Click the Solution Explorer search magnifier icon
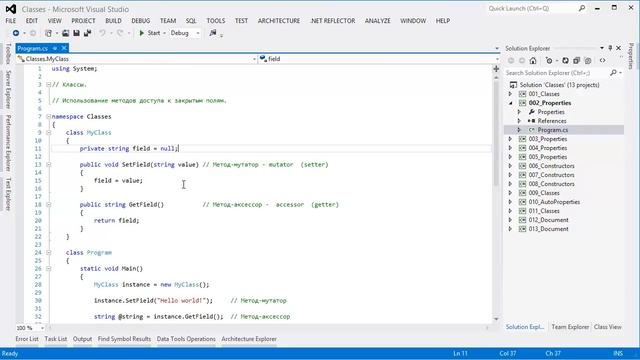Viewport: 640px width, 360px height. pos(613,73)
